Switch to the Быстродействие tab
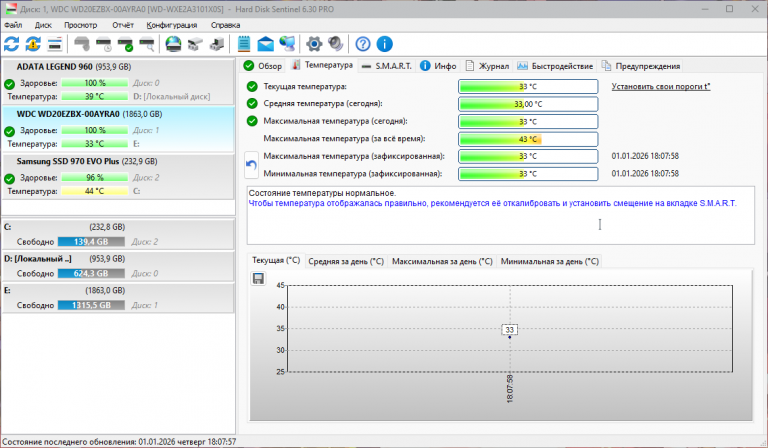The image size is (768, 448). (555, 66)
